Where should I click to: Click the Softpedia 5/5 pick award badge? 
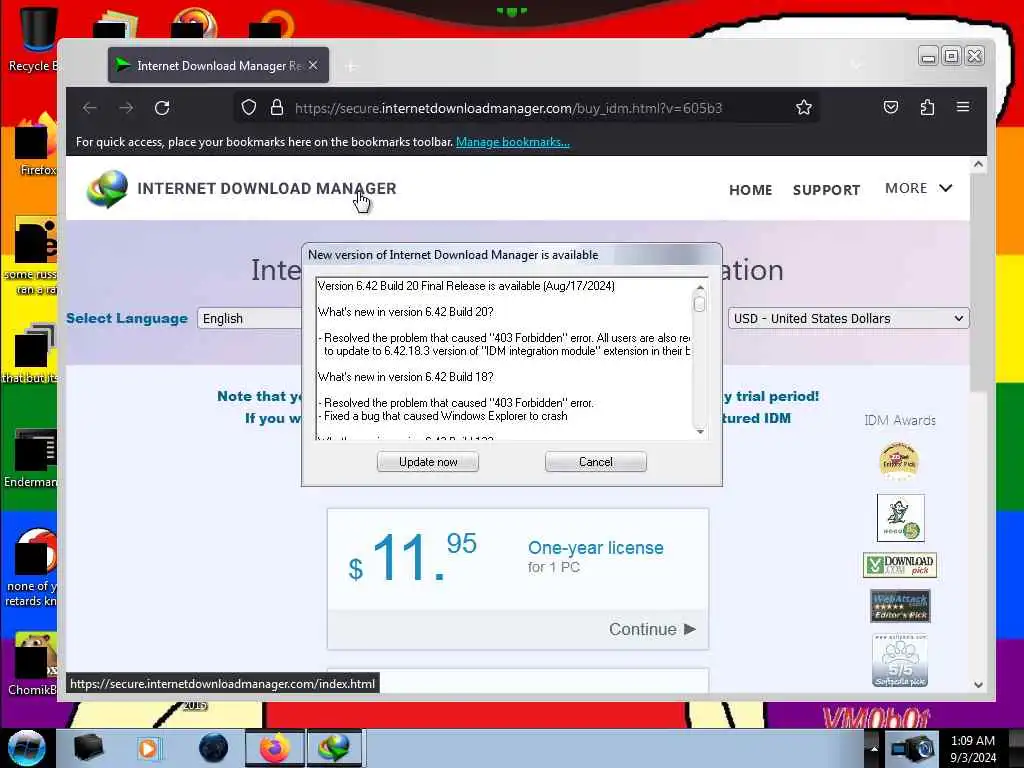coord(900,660)
